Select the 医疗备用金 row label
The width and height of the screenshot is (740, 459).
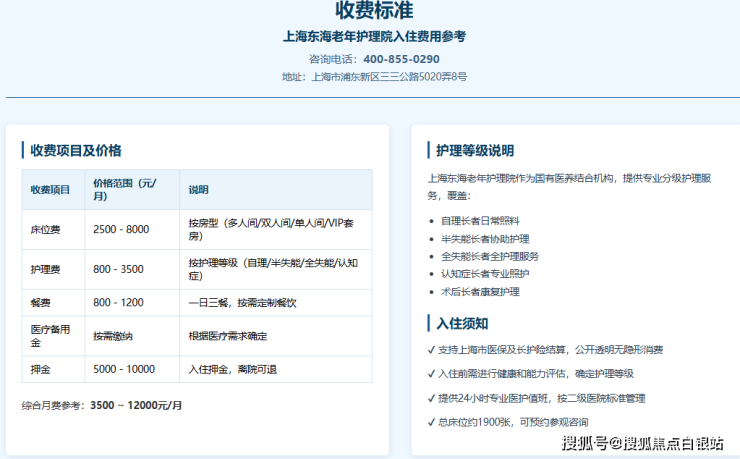[x=50, y=336]
